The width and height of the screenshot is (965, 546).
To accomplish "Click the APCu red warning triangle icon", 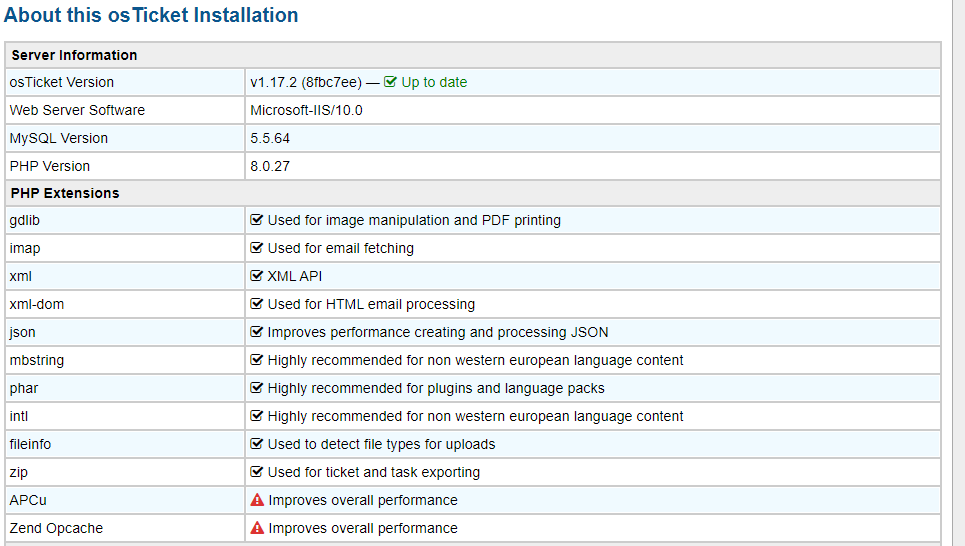I will coord(257,500).
